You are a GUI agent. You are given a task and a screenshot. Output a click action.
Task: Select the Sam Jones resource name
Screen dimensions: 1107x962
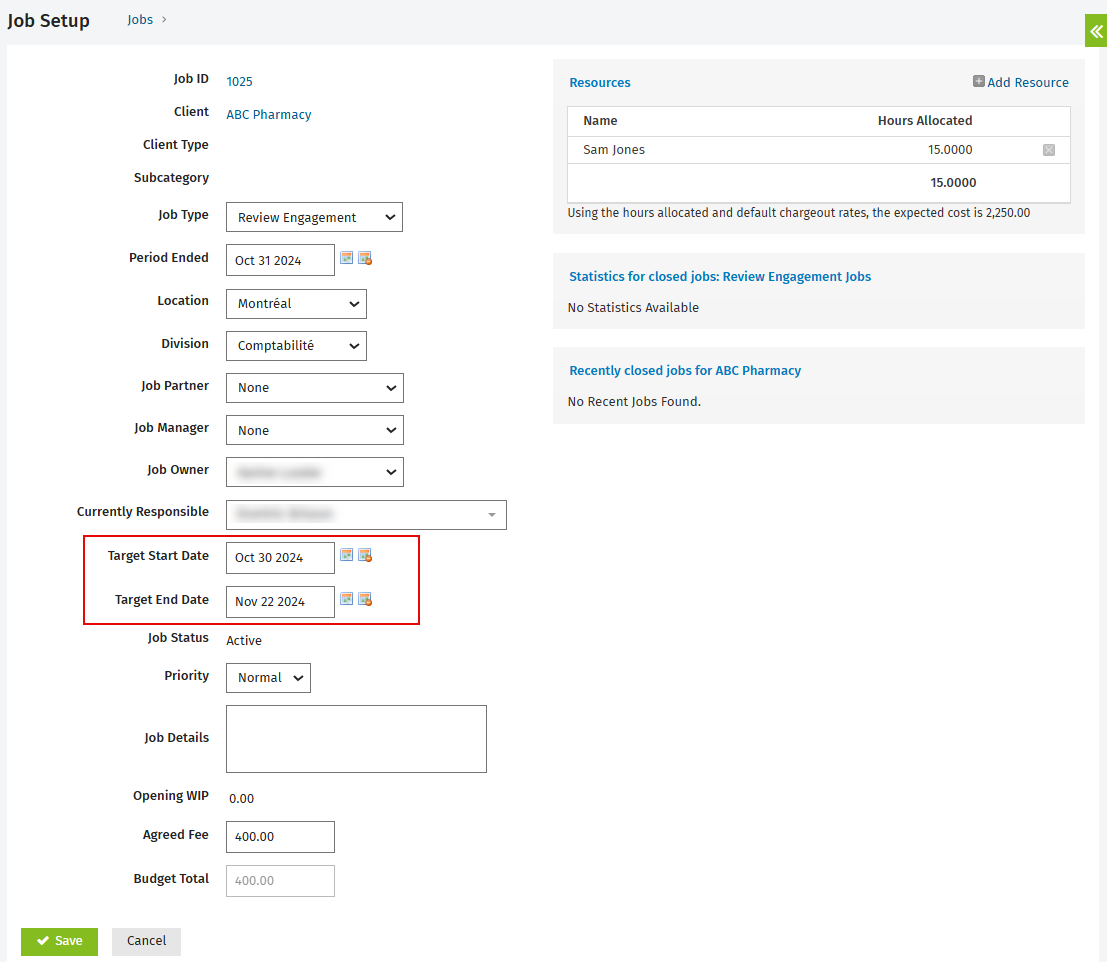pos(614,150)
